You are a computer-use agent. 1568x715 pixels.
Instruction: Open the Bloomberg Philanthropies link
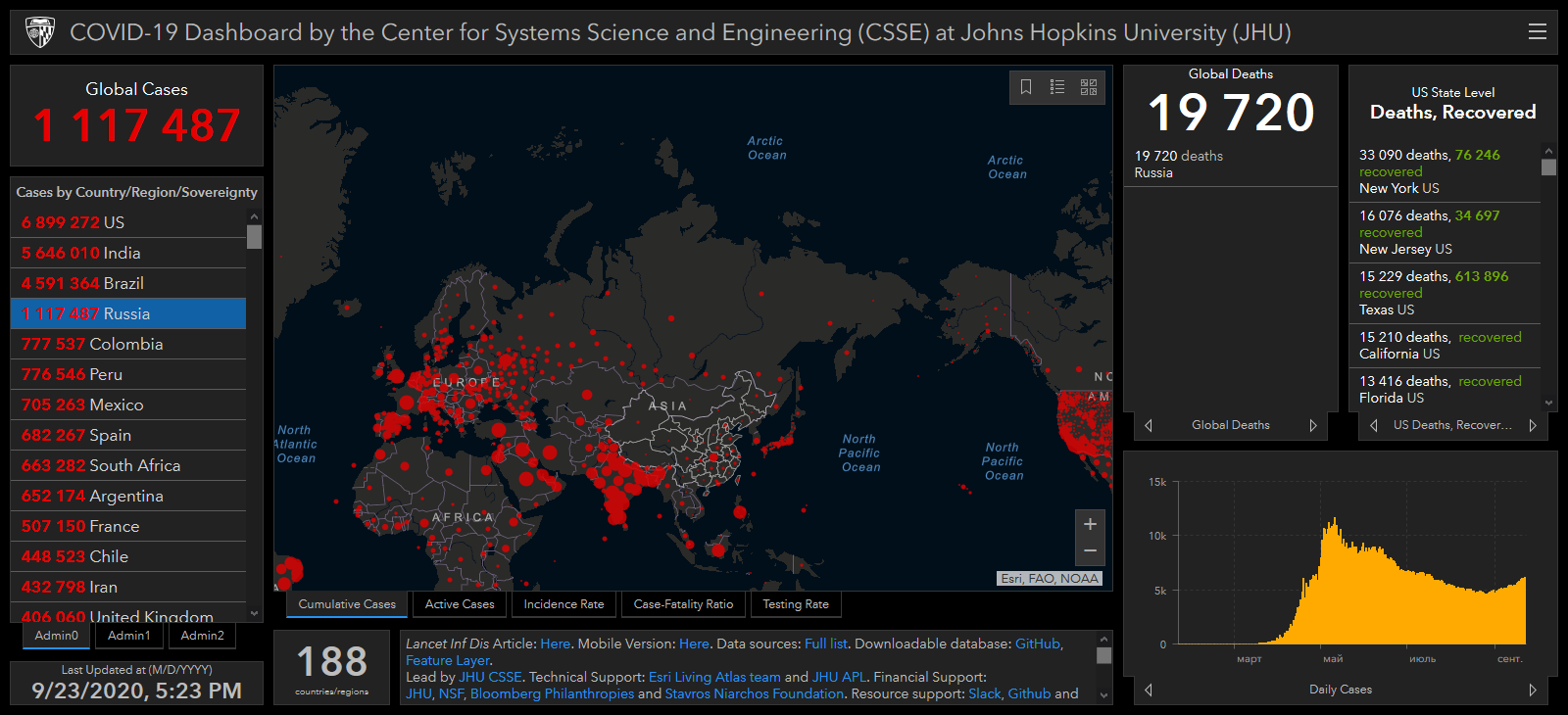pos(552,693)
